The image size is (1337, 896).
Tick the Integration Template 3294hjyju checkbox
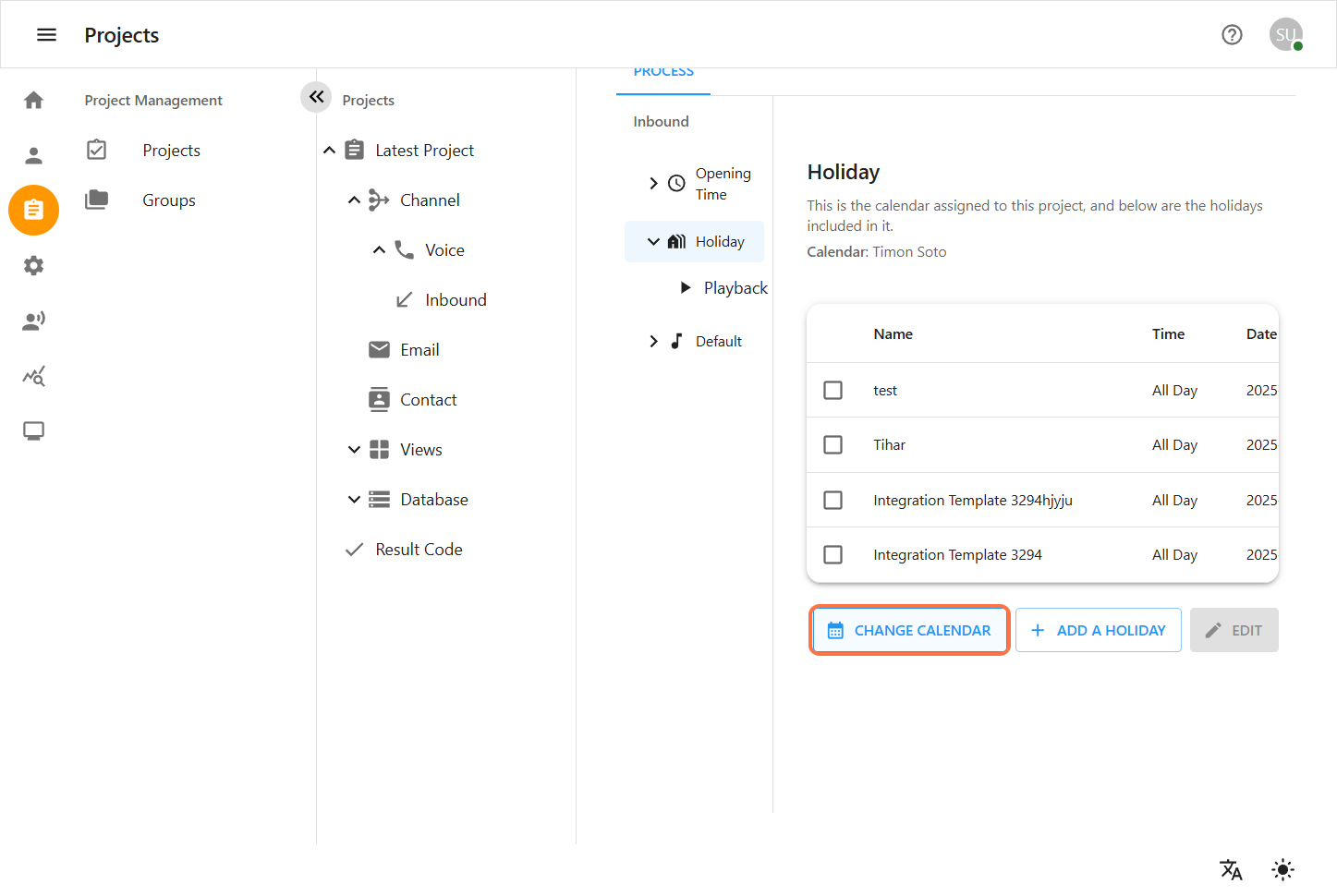coord(833,500)
